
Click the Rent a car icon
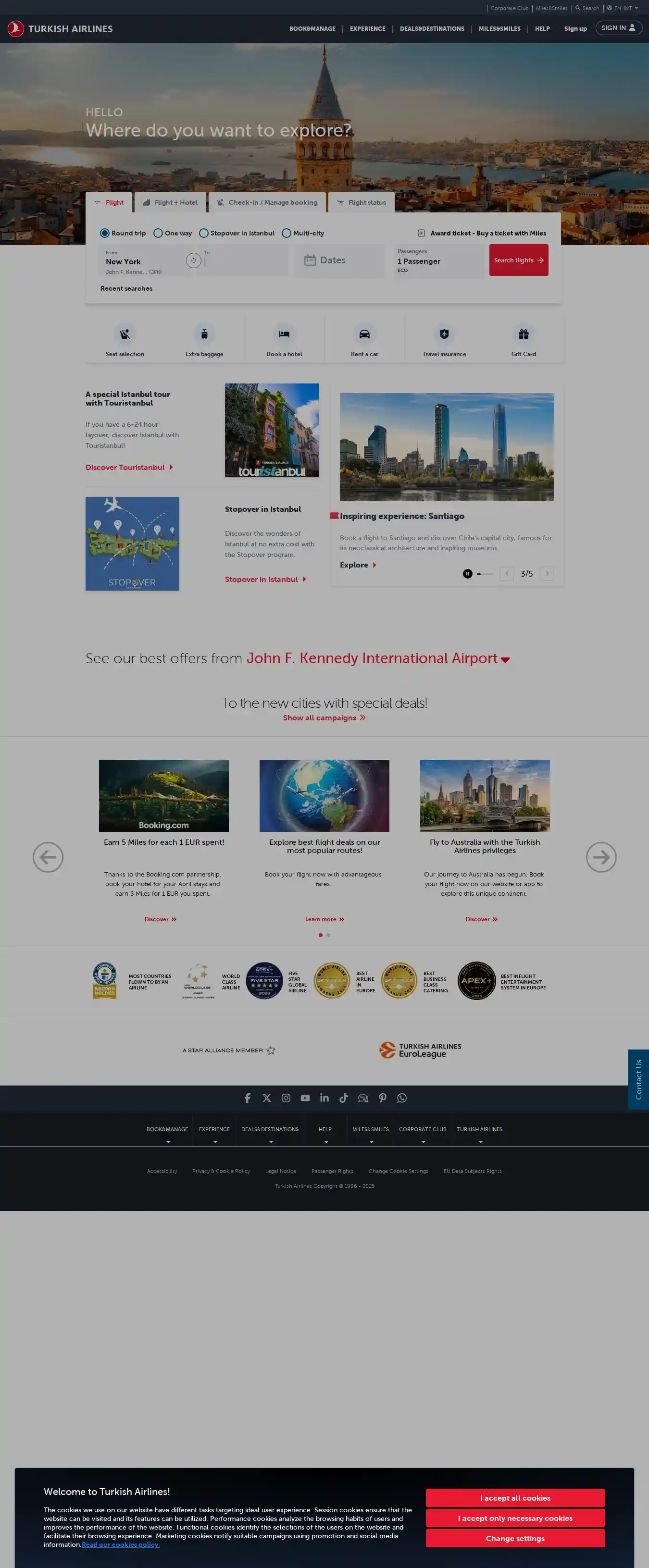[364, 334]
